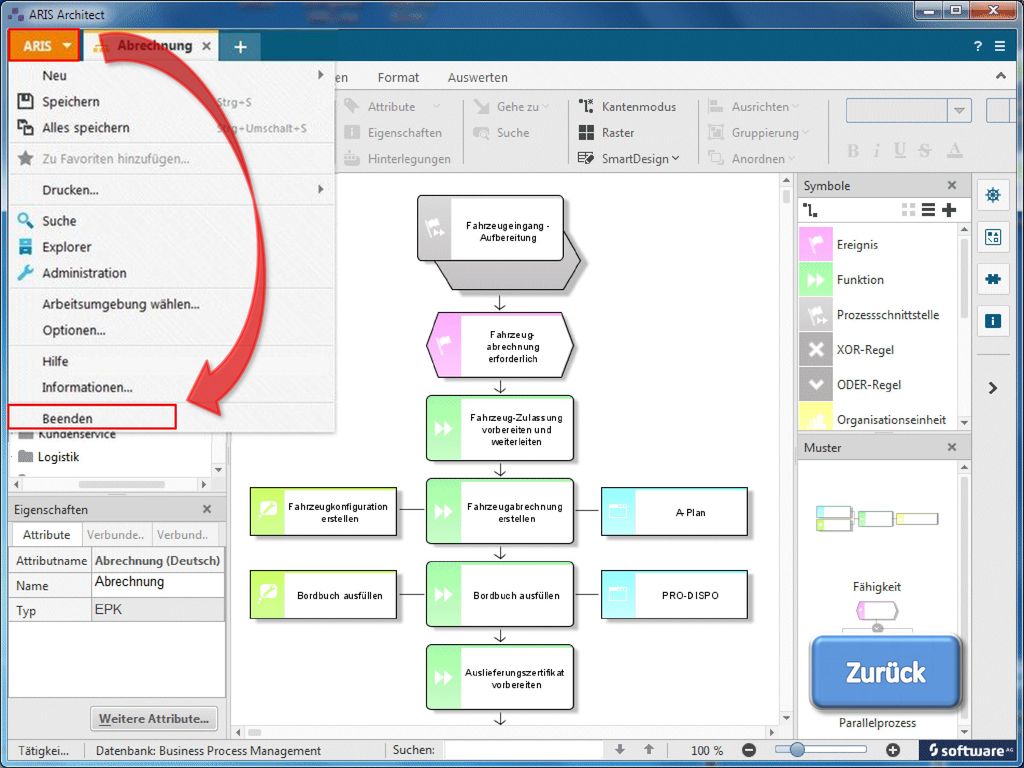Image resolution: width=1024 pixels, height=768 pixels.
Task: Expand the right sidebar chevron
Action: pos(993,388)
